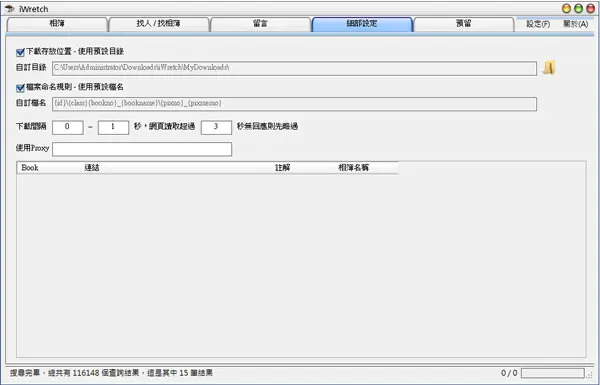Open the 設定(F) menu
This screenshot has width=600, height=385.
538,24
